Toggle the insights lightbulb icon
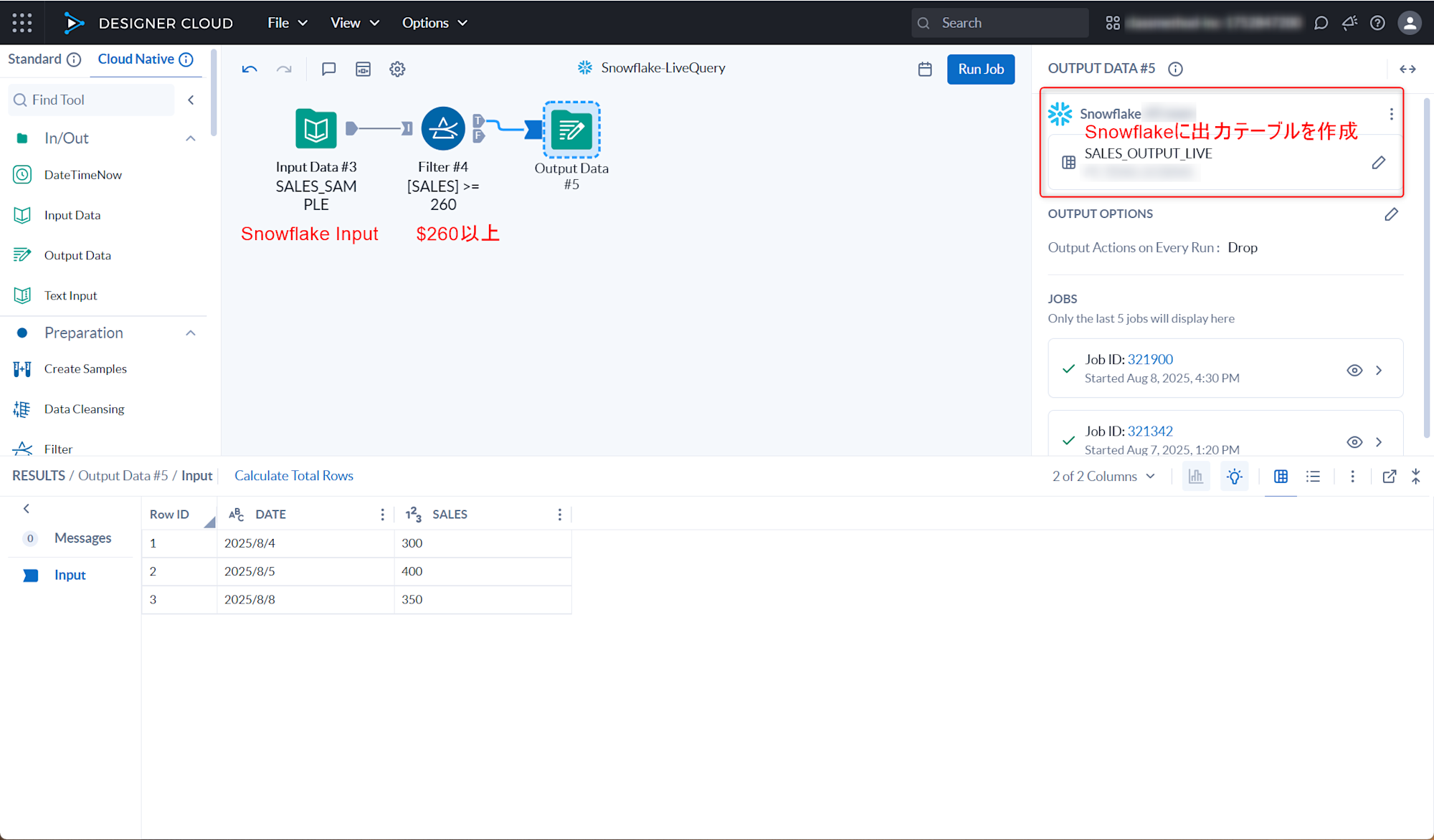Screen dimensions: 1434x840 tap(1234, 477)
